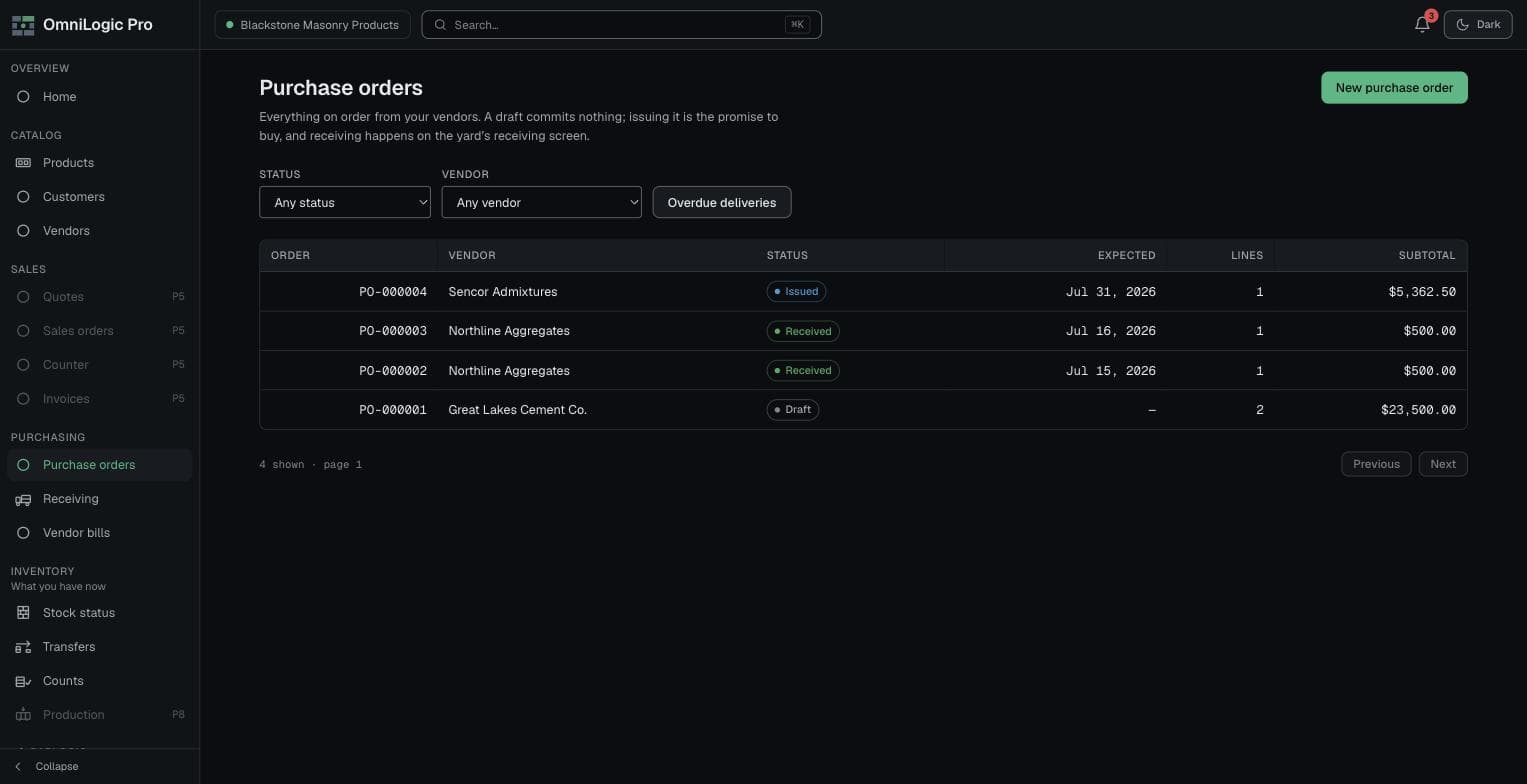Screen dimensions: 1527x784
Task: Click New purchase order button
Action: 1394,88
